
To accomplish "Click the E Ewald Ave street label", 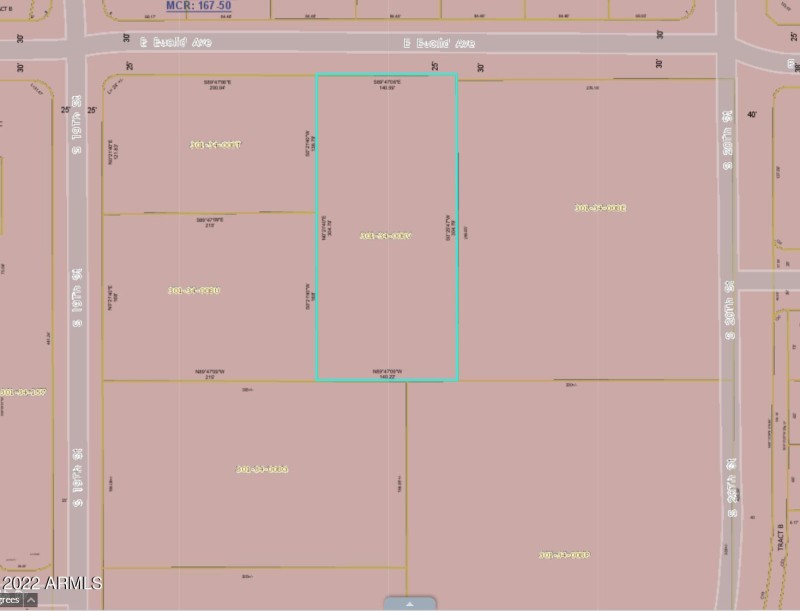I will click(440, 44).
